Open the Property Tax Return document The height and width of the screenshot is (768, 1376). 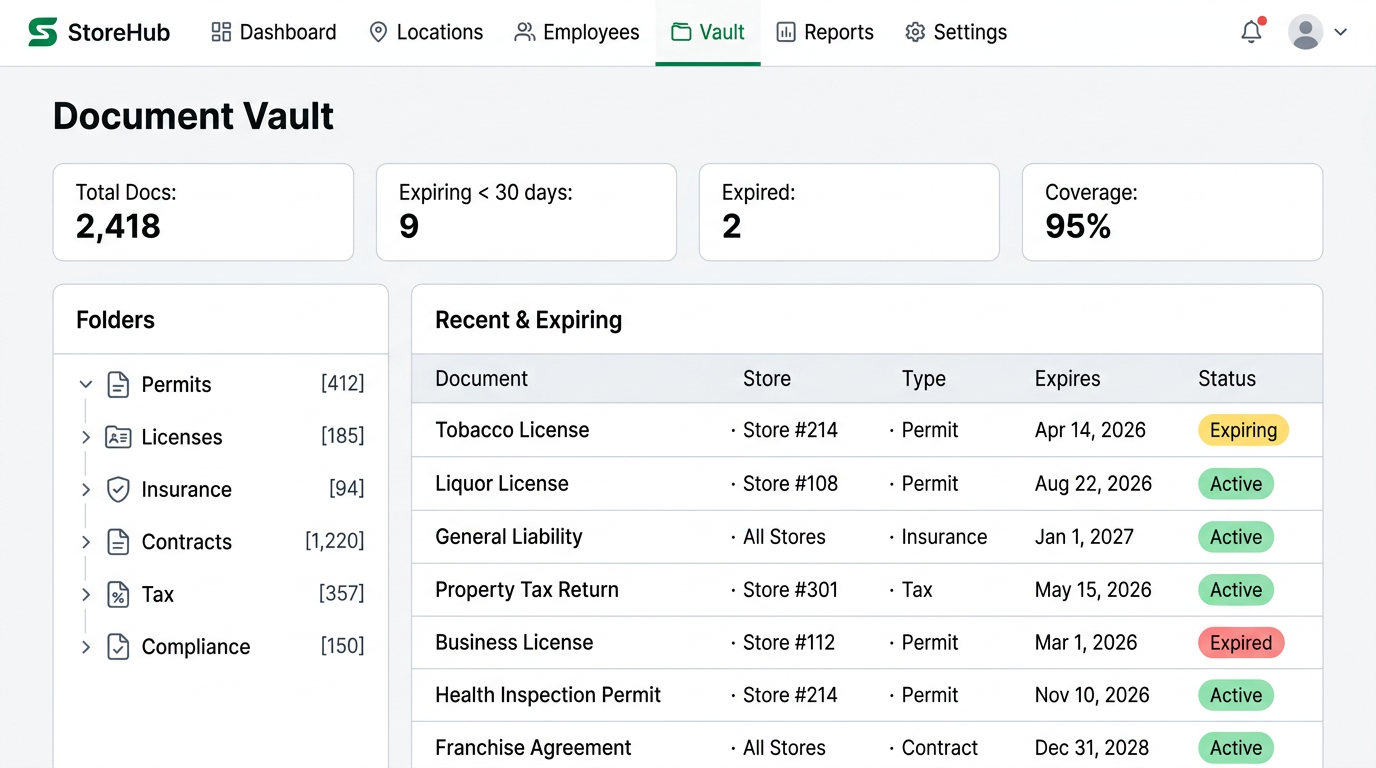tap(527, 590)
